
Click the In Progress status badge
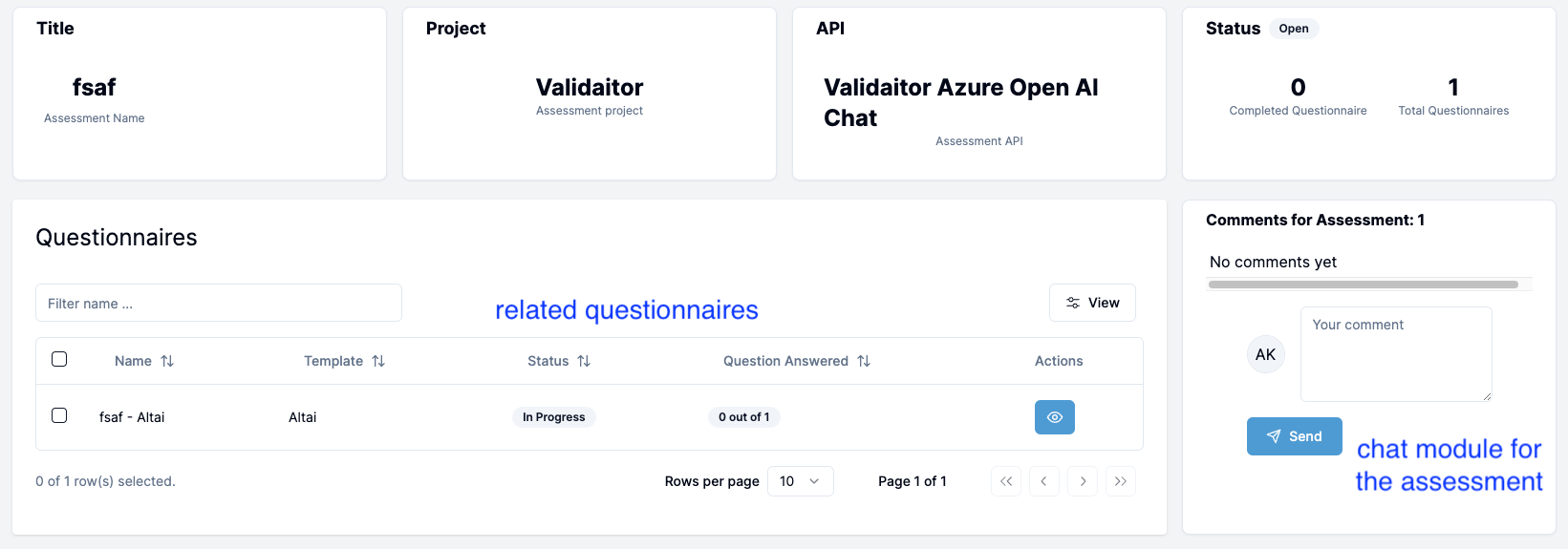tap(553, 417)
